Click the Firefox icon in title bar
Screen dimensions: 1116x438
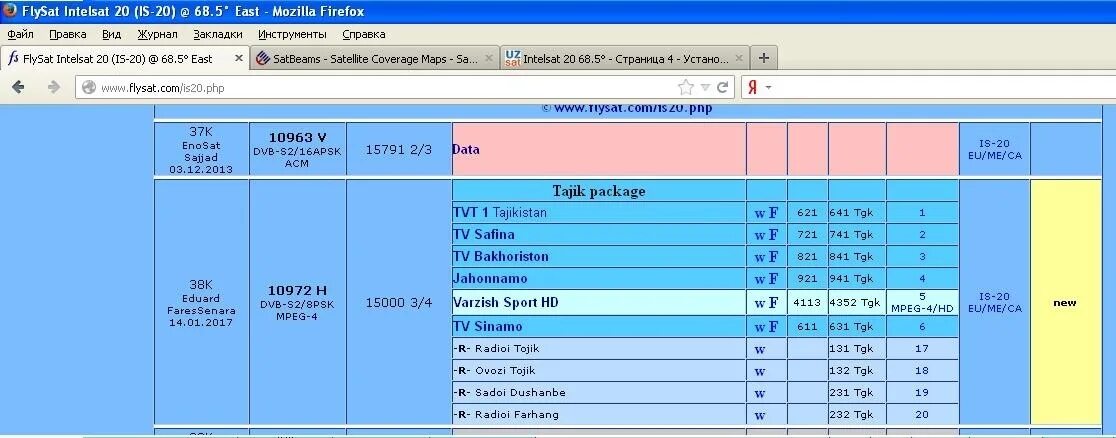click(x=11, y=11)
